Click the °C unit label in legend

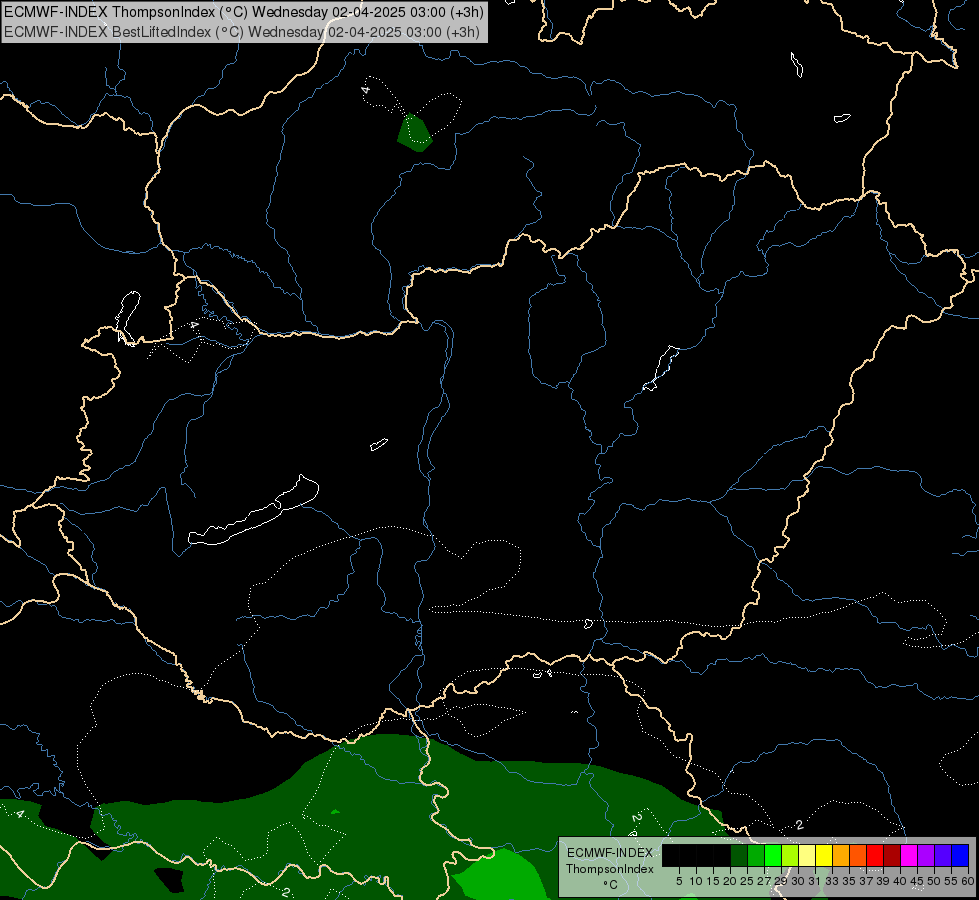click(x=611, y=885)
